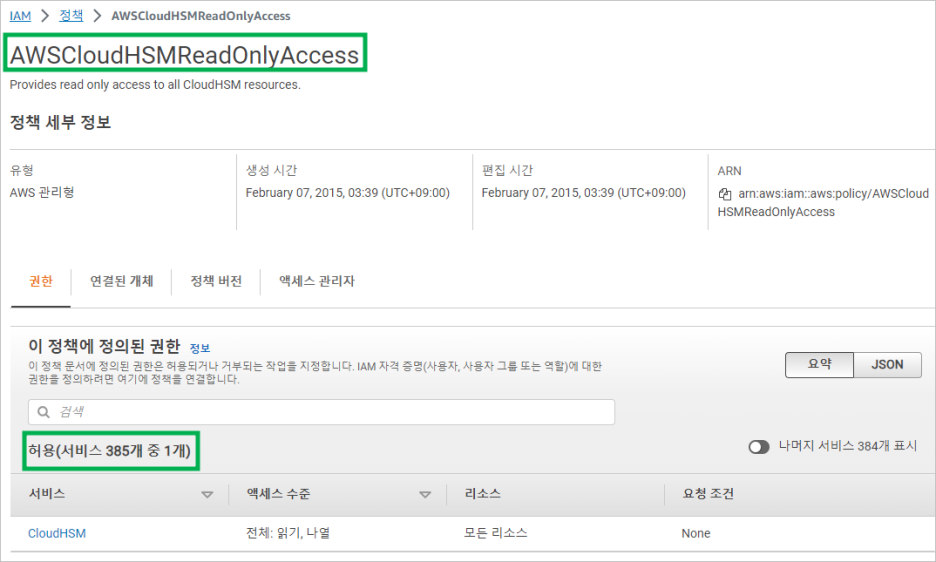Copy the policy ARN with the copy icon
This screenshot has width=936, height=562.
pos(725,194)
